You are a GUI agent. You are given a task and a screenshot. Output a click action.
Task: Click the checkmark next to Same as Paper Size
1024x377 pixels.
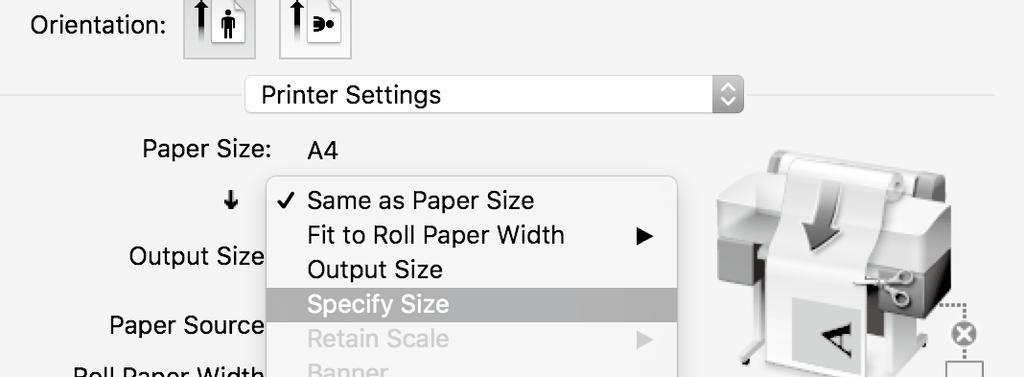286,201
